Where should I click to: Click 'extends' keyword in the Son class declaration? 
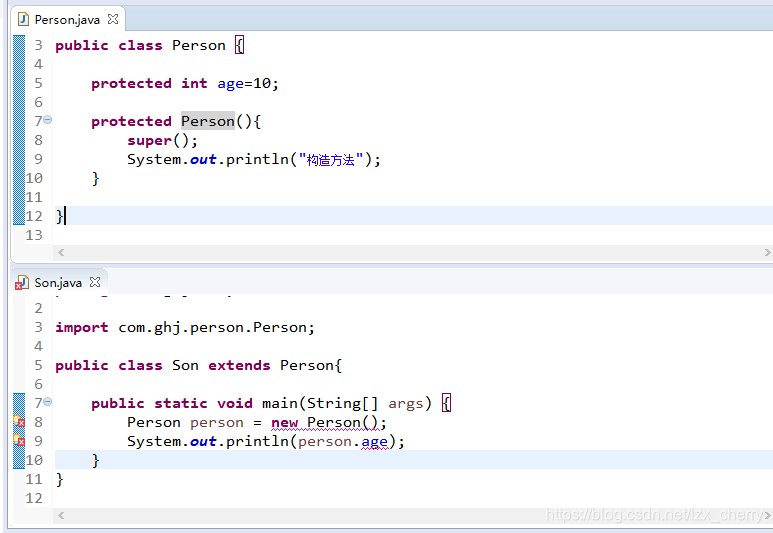tap(239, 365)
